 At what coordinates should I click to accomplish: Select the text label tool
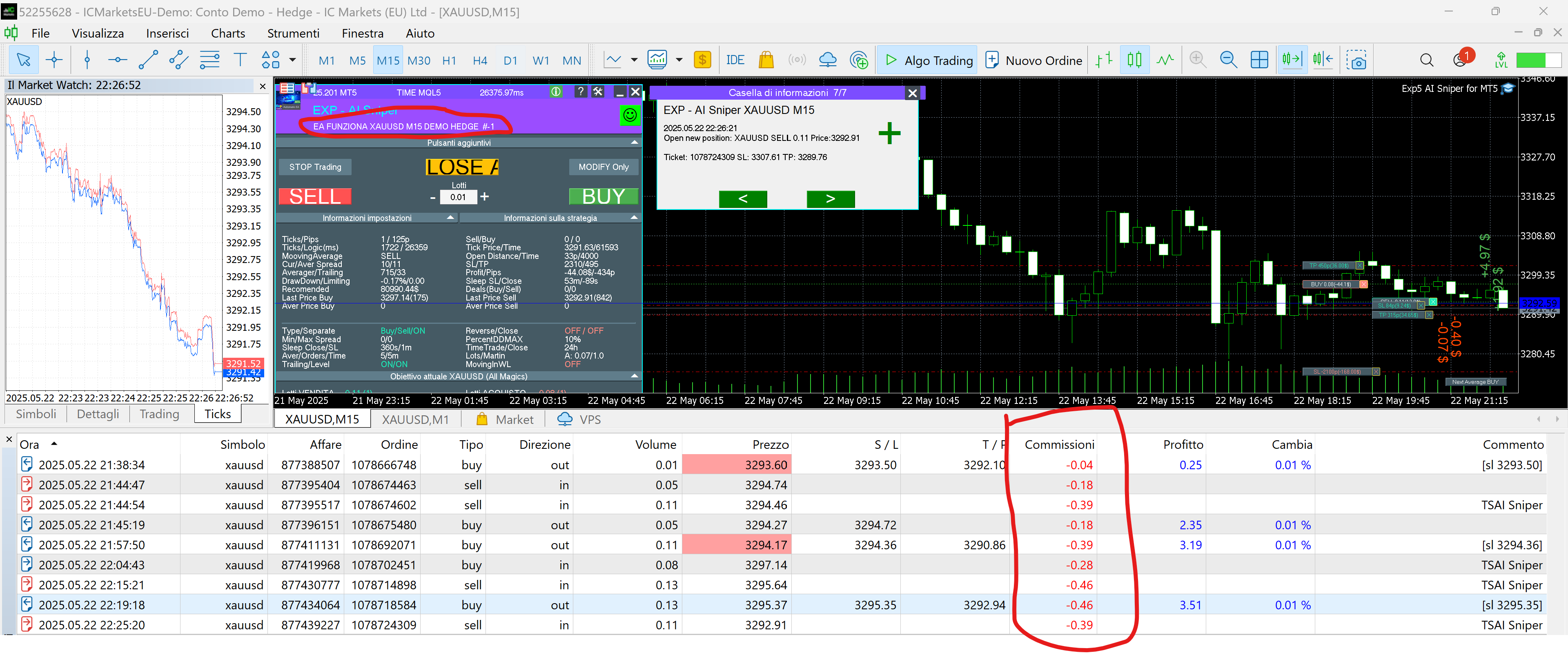click(240, 60)
